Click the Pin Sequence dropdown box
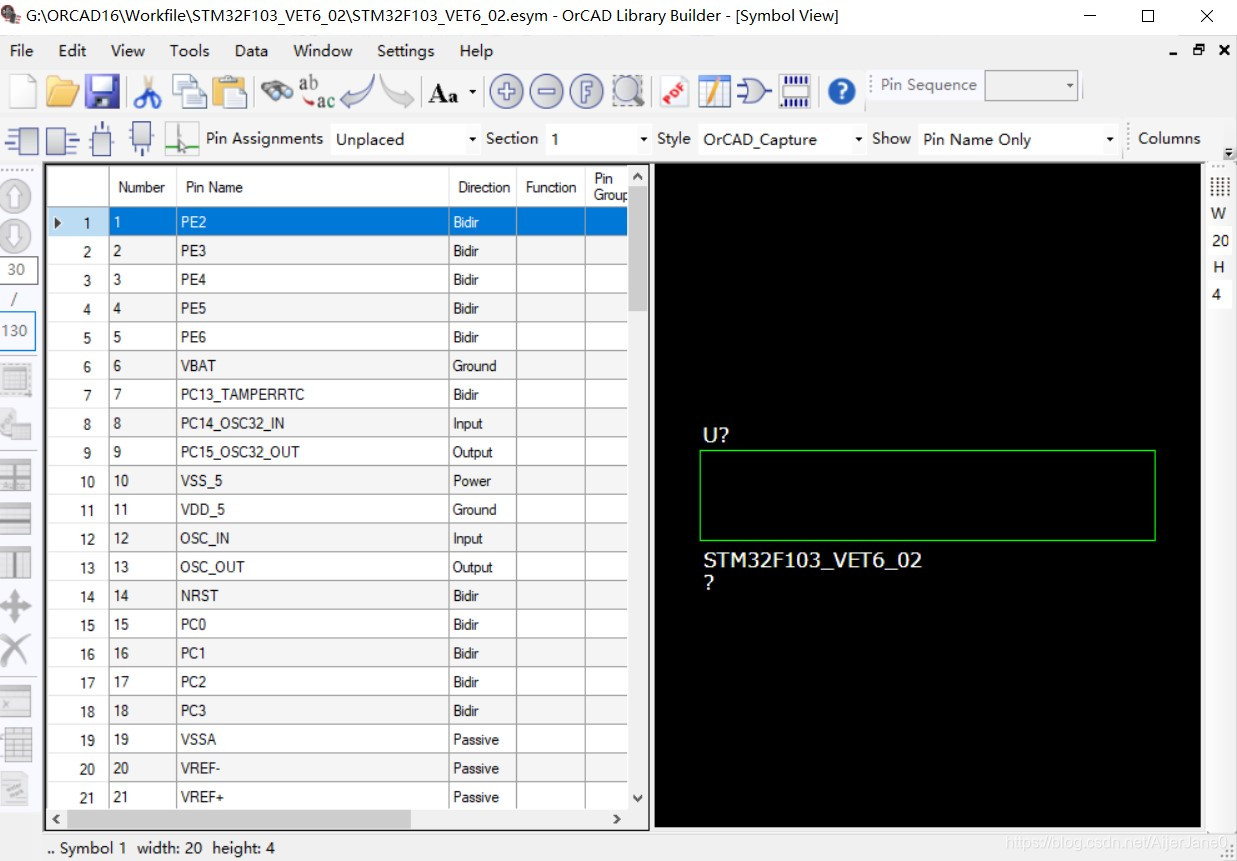 point(1030,86)
